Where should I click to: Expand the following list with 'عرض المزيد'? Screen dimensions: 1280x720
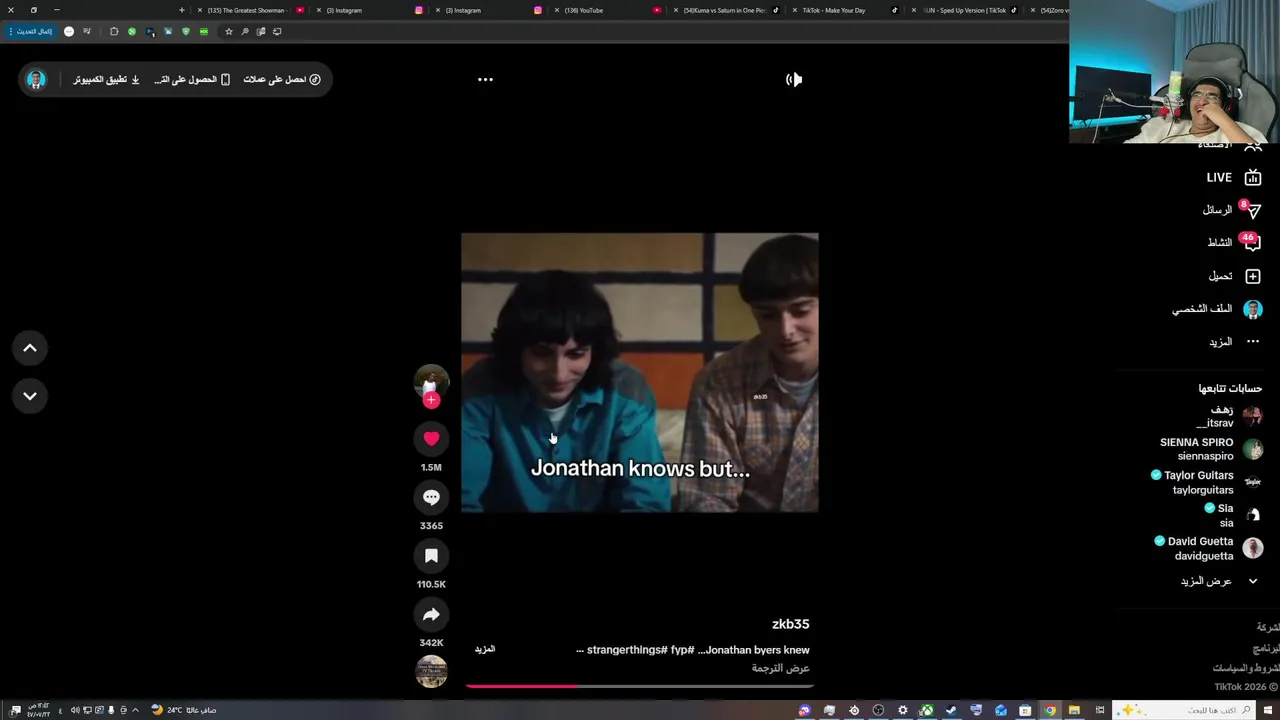point(1218,581)
